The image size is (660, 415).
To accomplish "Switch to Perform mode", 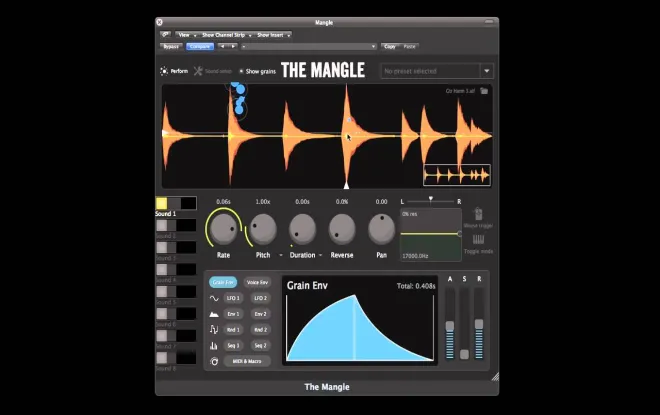I will 174,71.
